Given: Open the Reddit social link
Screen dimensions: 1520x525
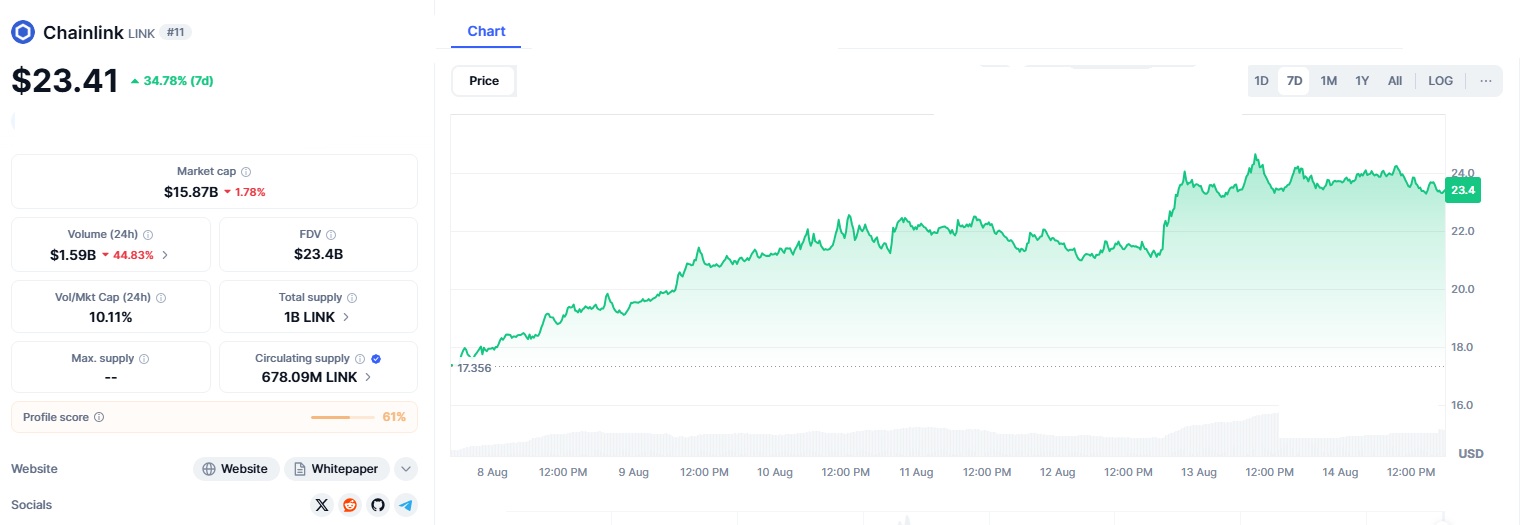Looking at the screenshot, I should pyautogui.click(x=349, y=505).
